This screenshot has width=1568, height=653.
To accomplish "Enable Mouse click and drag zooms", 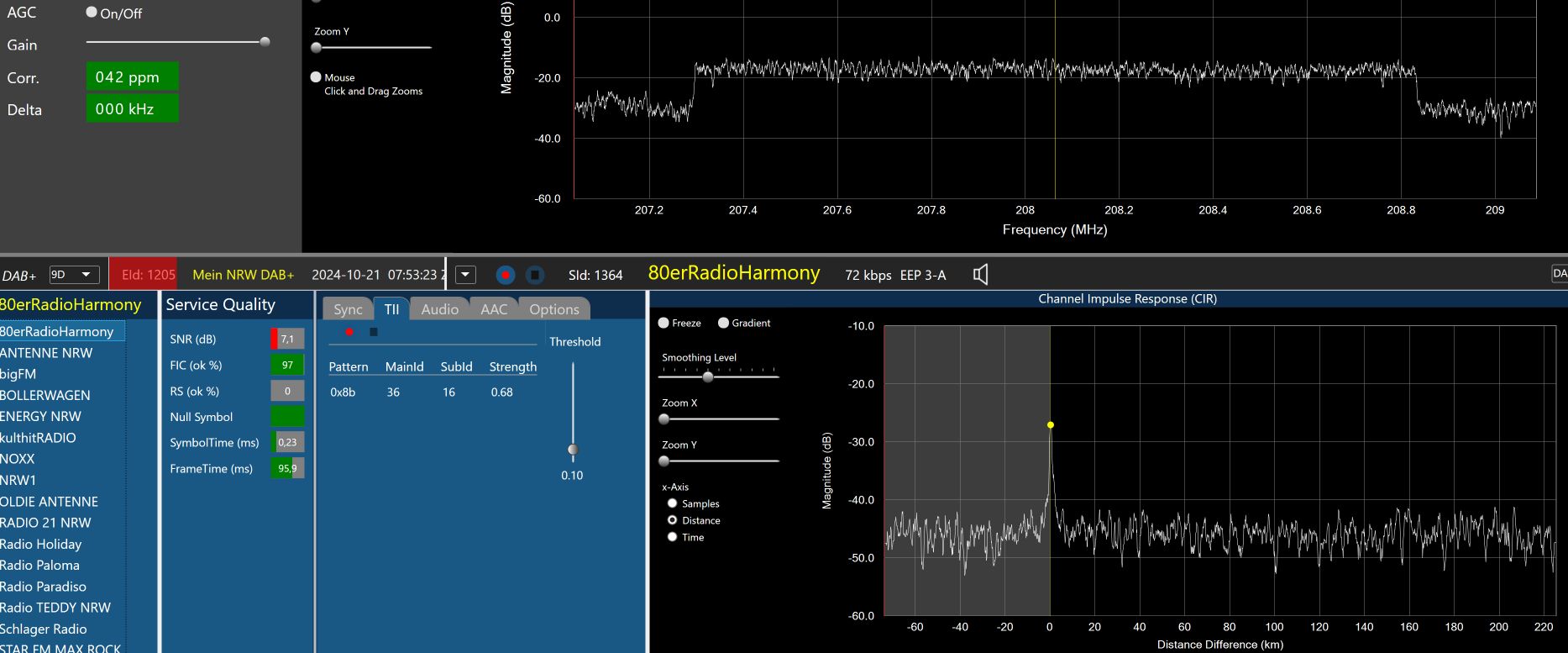I will click(x=317, y=77).
